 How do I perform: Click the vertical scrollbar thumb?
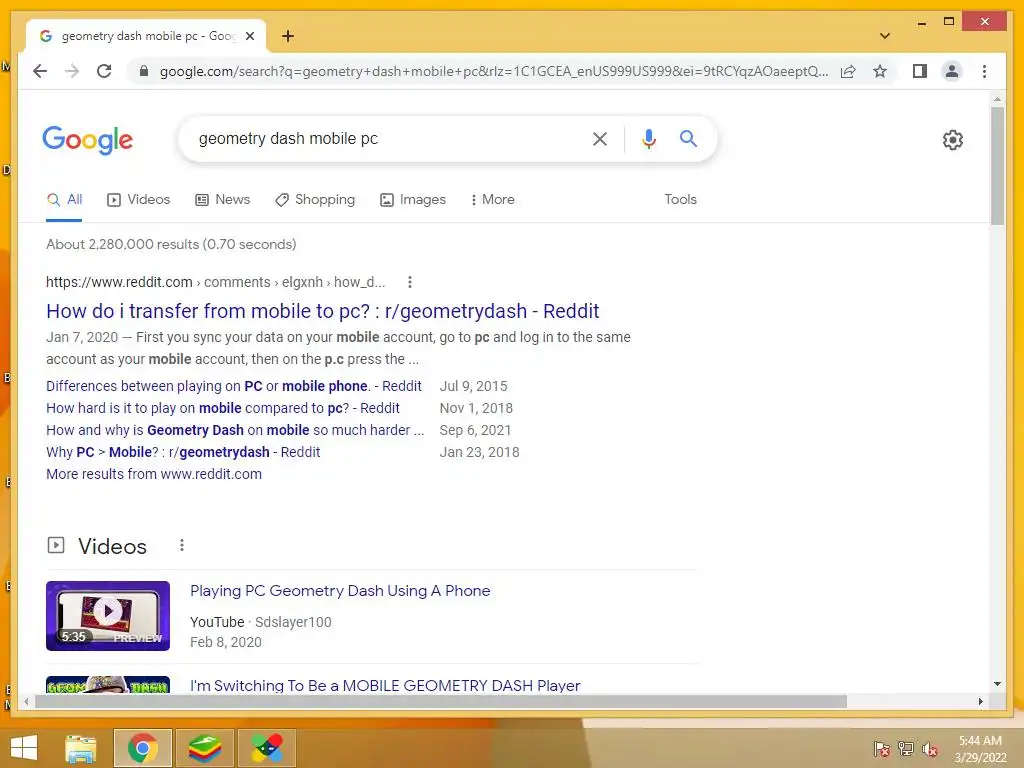pos(997,166)
